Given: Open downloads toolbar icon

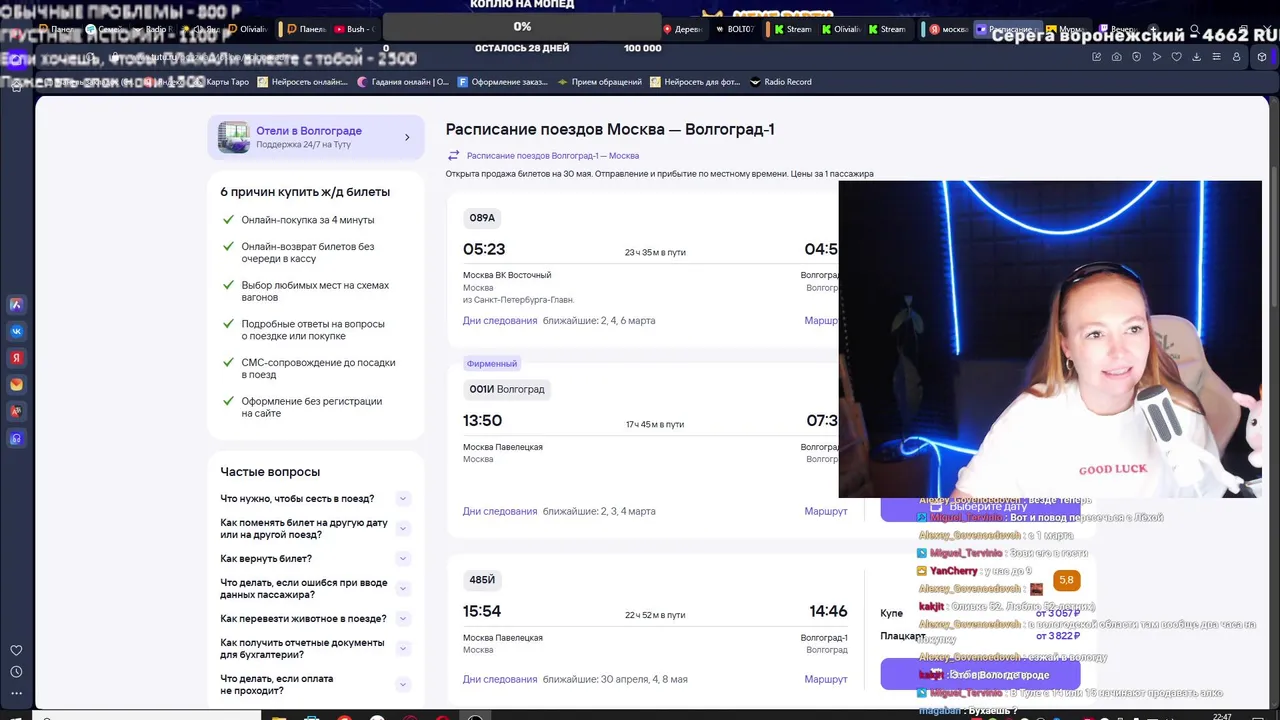Looking at the screenshot, I should (x=1196, y=57).
